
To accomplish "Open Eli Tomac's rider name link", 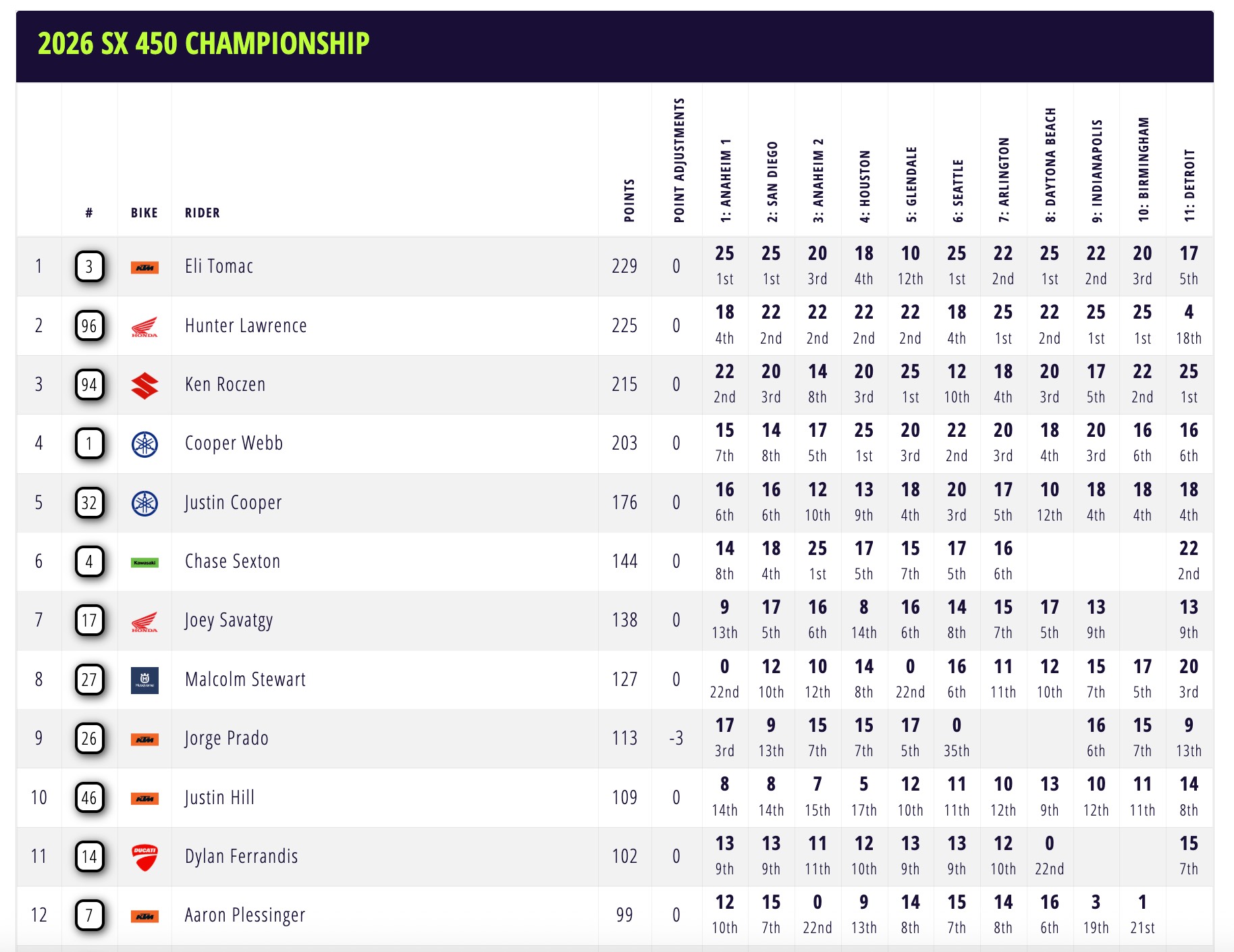I will point(219,267).
